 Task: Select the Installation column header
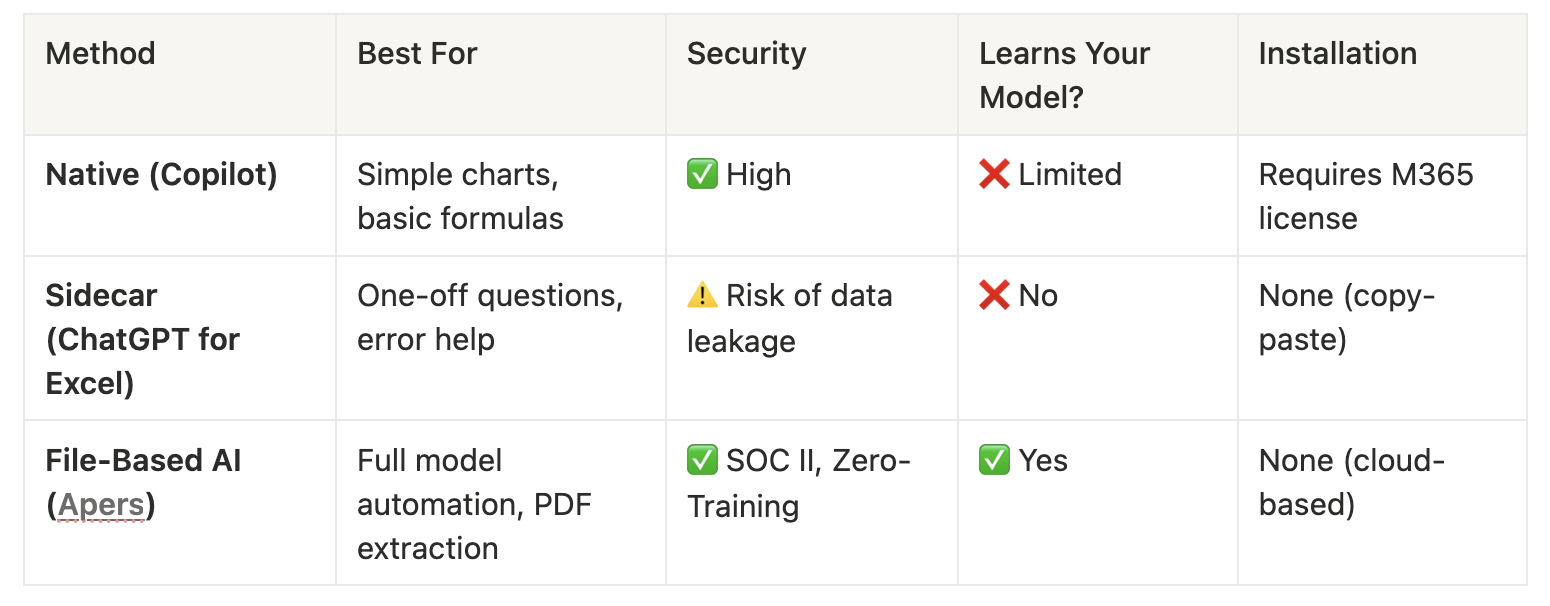point(1337,53)
